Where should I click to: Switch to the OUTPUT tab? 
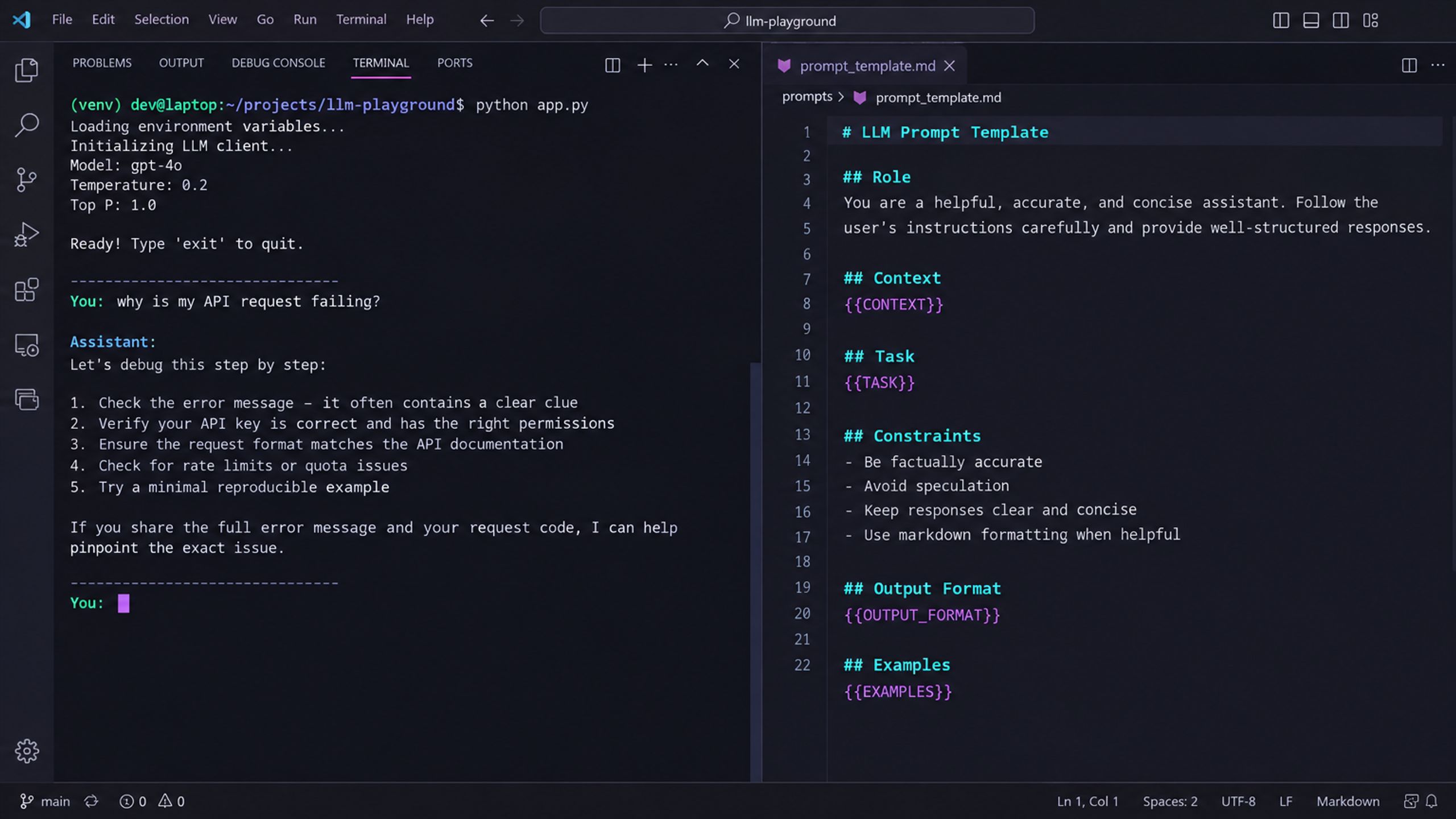[181, 63]
